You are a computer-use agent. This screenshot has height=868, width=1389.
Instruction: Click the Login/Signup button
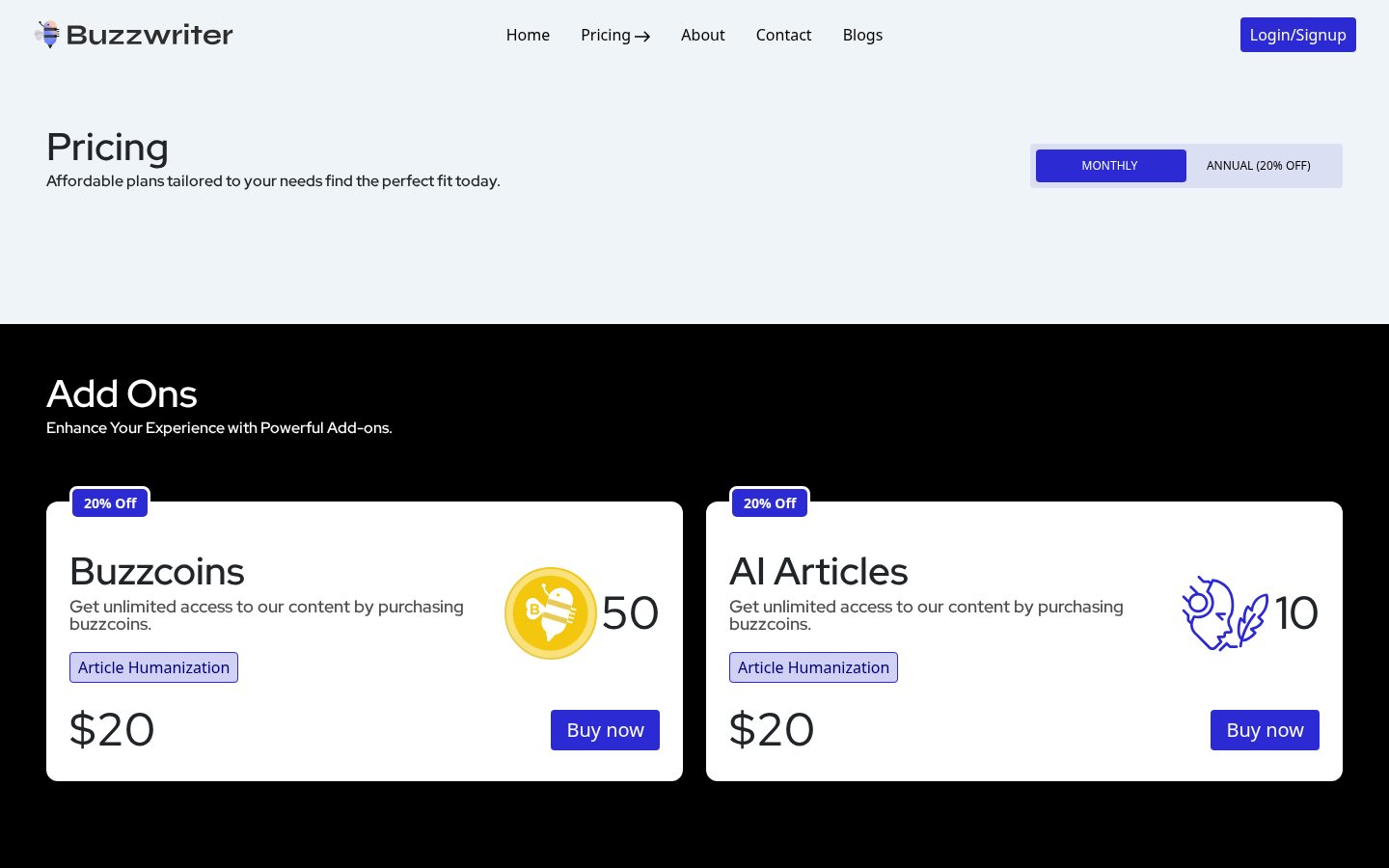pyautogui.click(x=1298, y=35)
